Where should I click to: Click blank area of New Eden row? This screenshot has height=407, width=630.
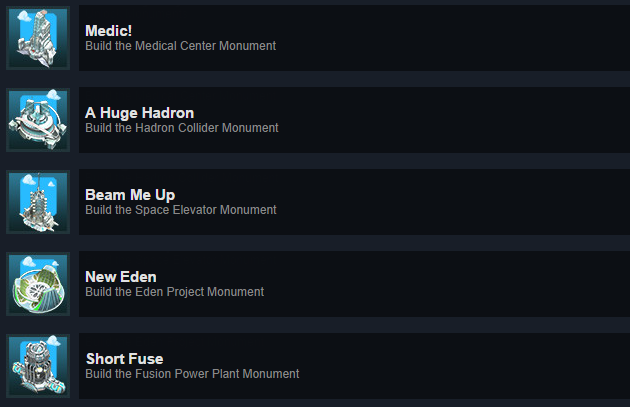pos(460,284)
